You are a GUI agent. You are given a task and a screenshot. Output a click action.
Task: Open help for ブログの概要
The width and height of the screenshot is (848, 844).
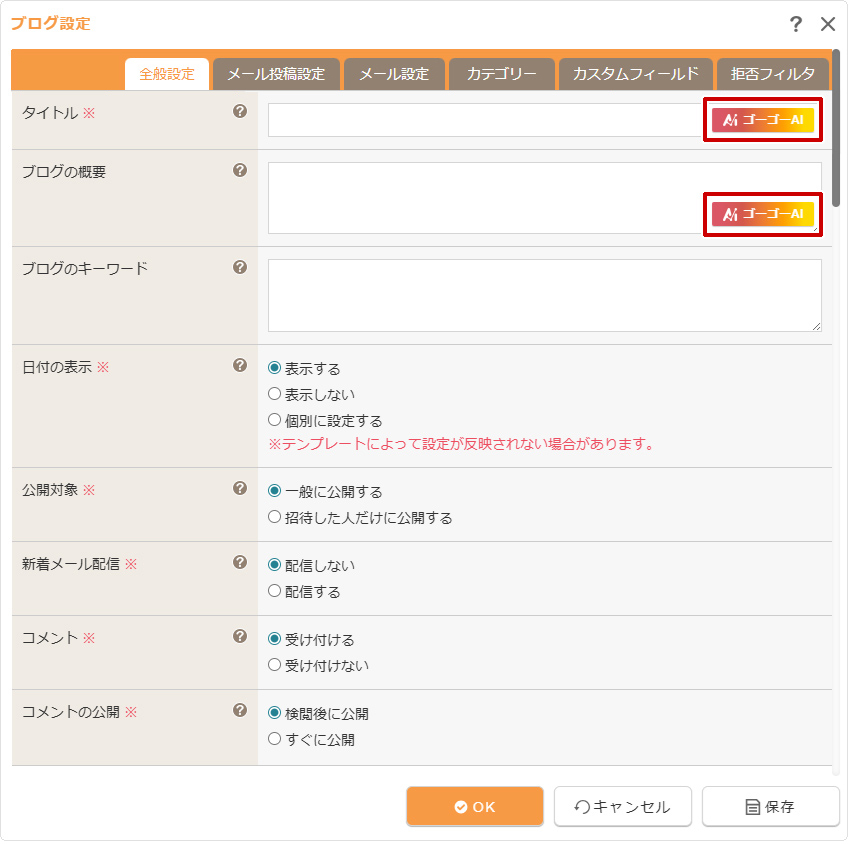click(240, 170)
